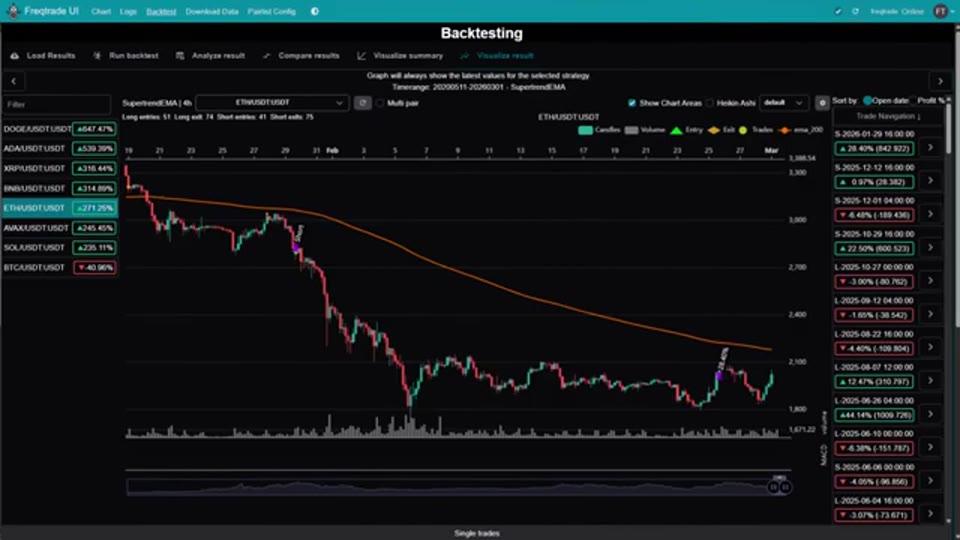Go to trade L-2025-06-26 04:00:00 arrow
This screenshot has height=540, width=960.
pos(930,414)
